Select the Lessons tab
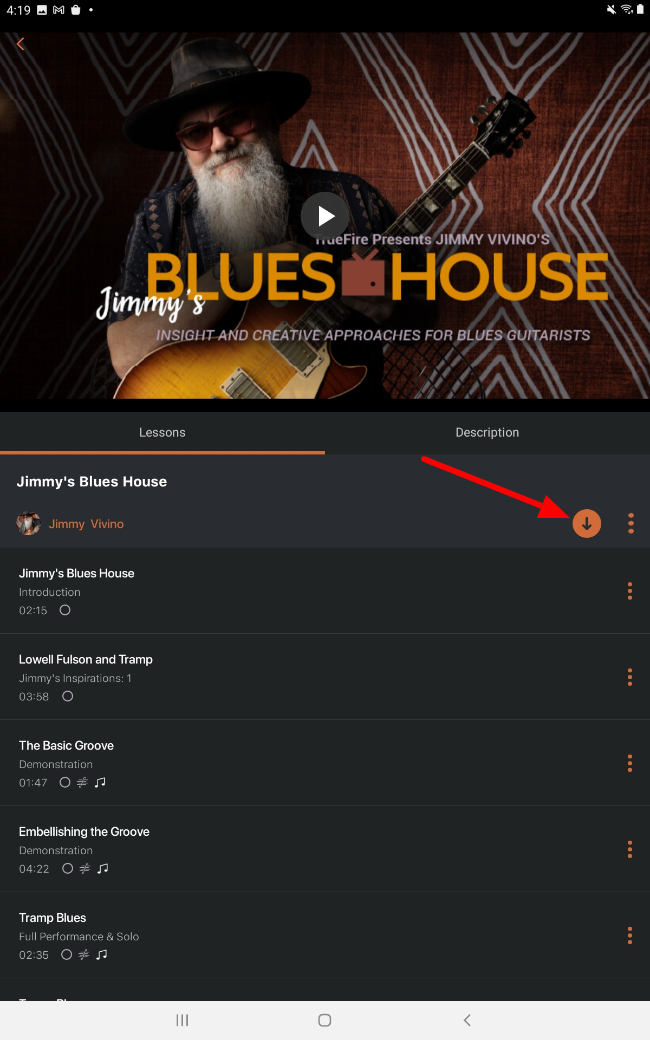Viewport: 650px width, 1040px height. 162,432
